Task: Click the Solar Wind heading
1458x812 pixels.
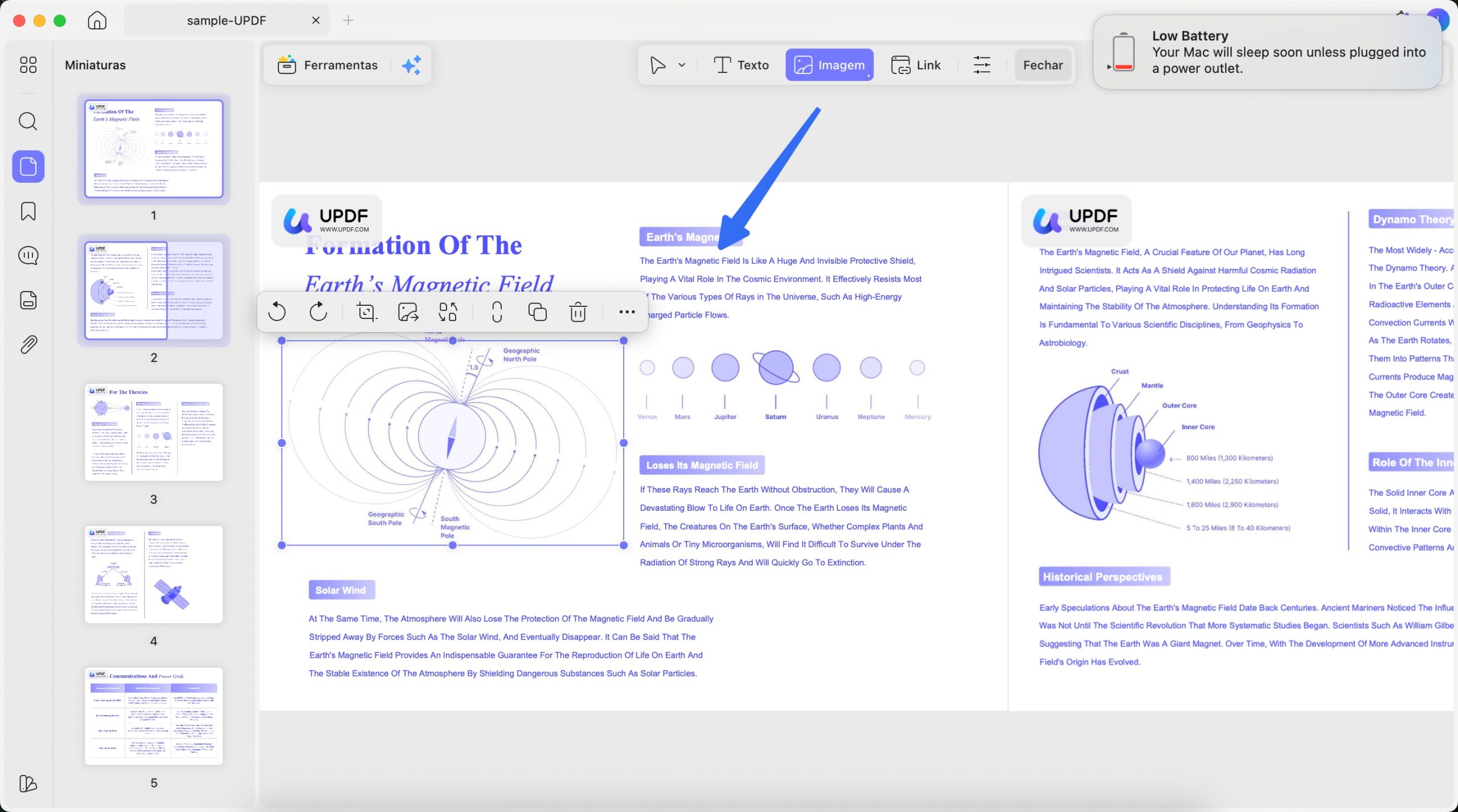Action: pos(341,590)
